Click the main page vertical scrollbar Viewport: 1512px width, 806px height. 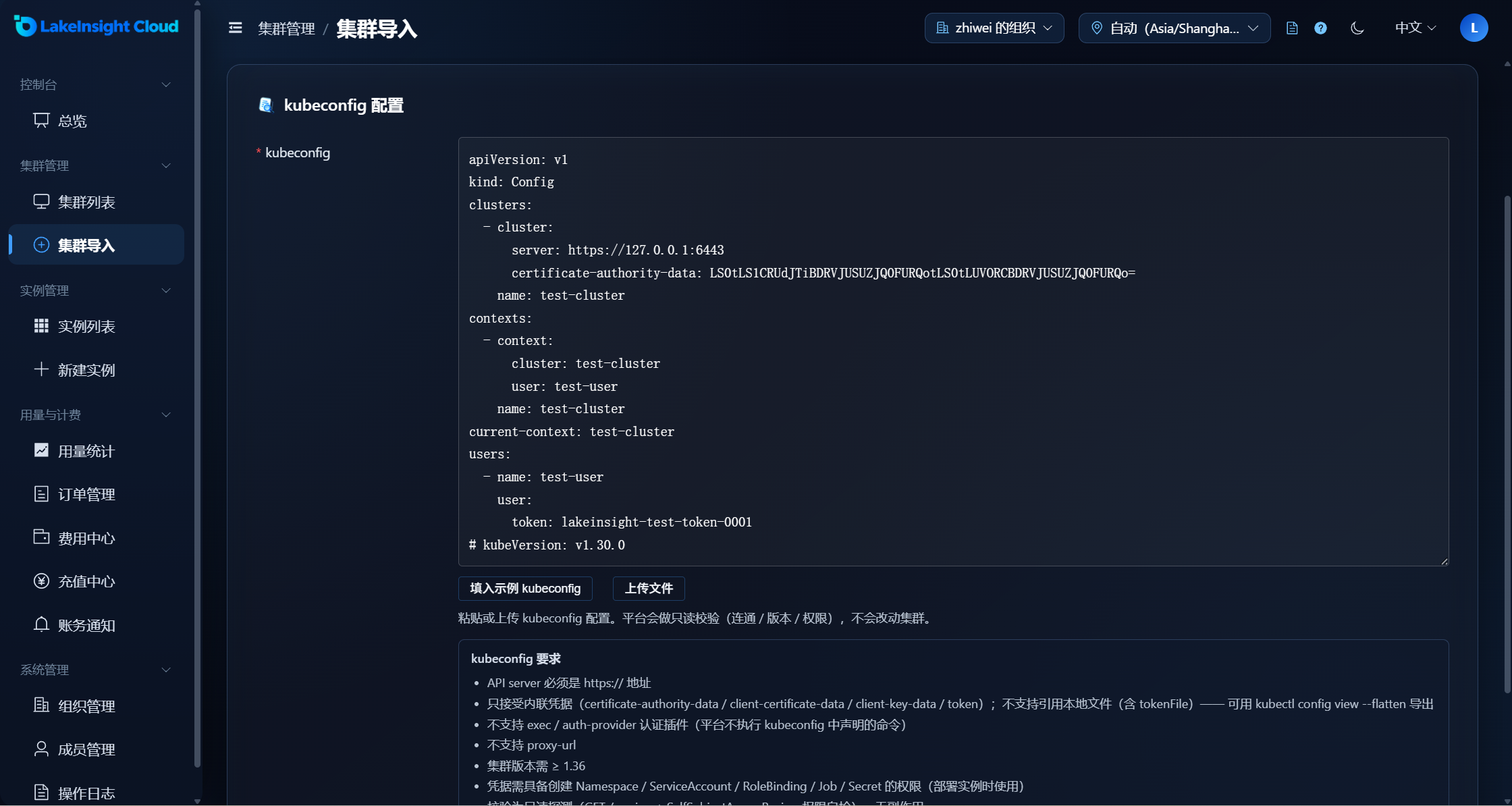(1507, 444)
